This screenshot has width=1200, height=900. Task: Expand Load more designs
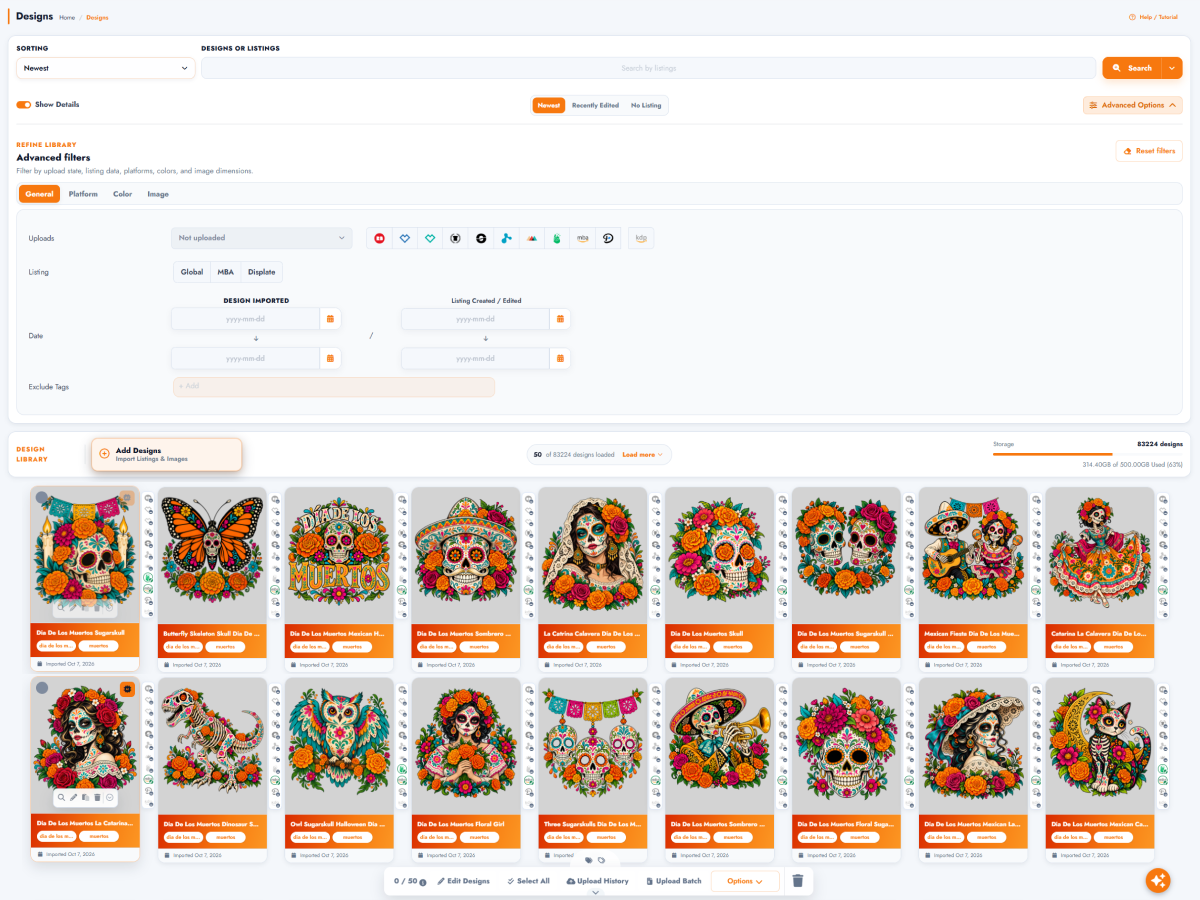pos(643,454)
